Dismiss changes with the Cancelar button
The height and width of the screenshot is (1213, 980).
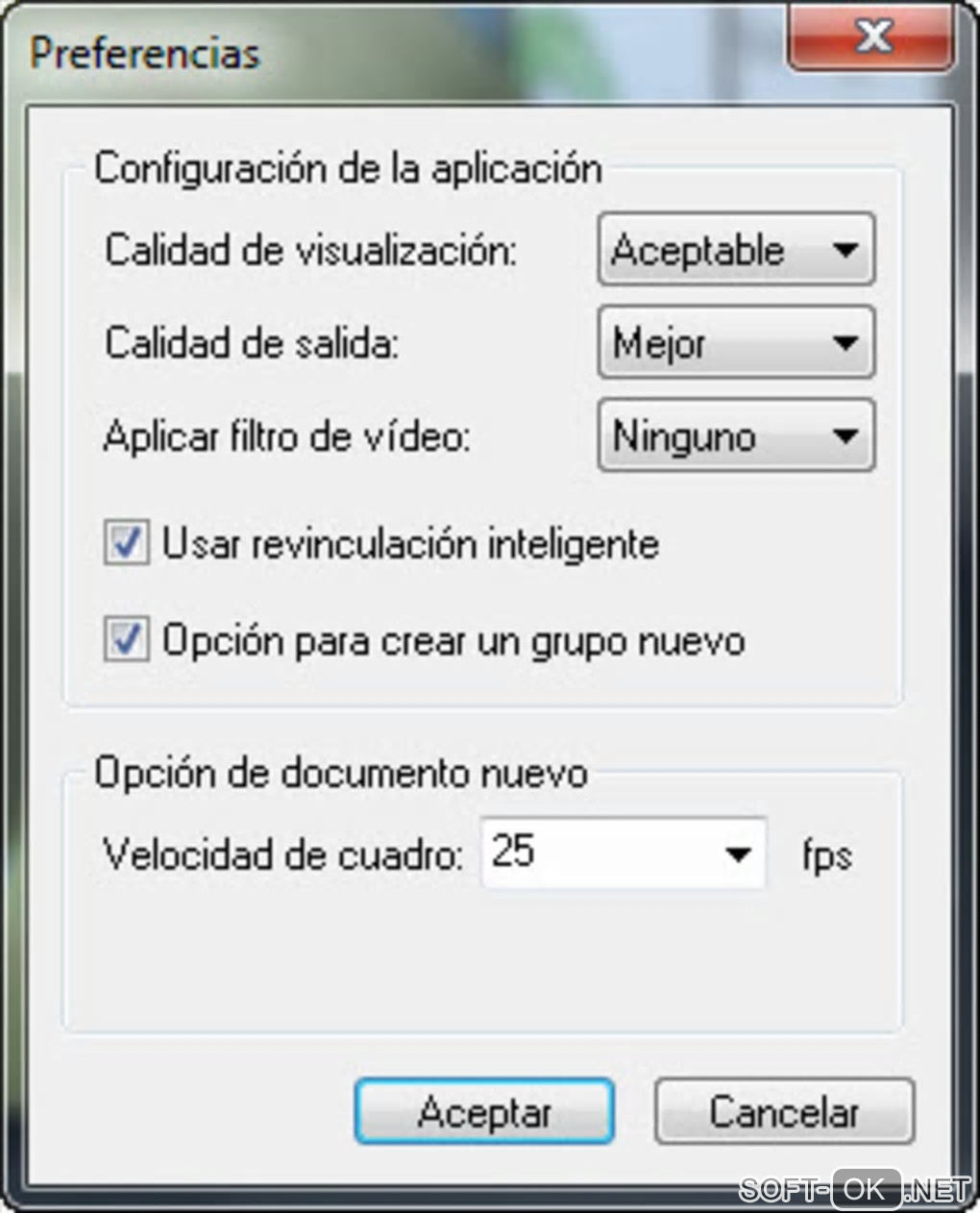tap(784, 1112)
